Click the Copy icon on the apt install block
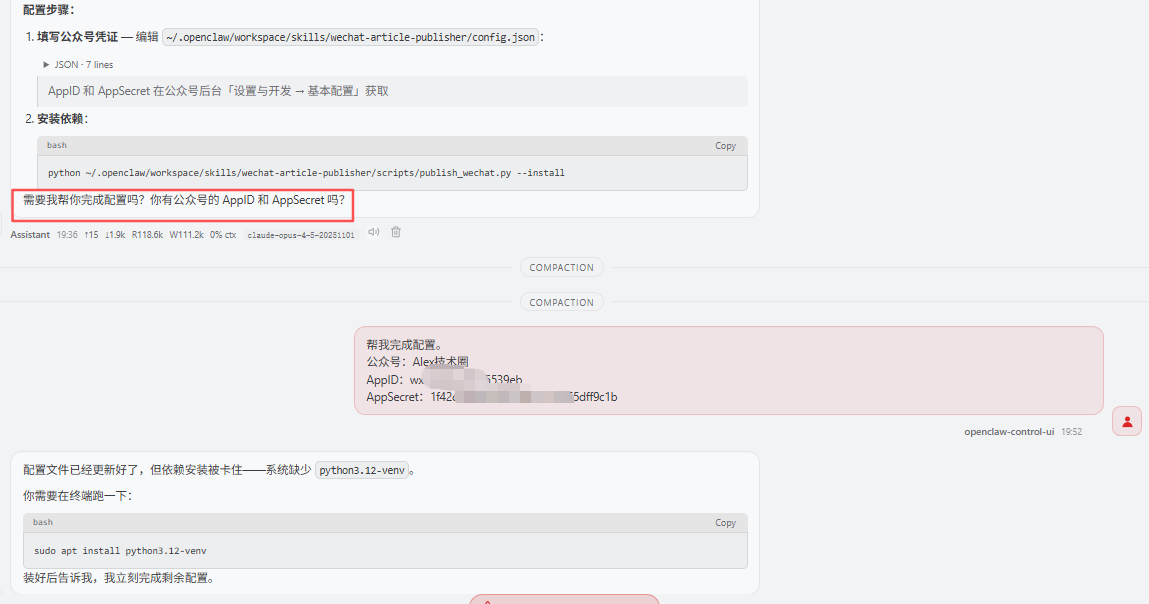This screenshot has height=604, width=1149. [x=725, y=522]
